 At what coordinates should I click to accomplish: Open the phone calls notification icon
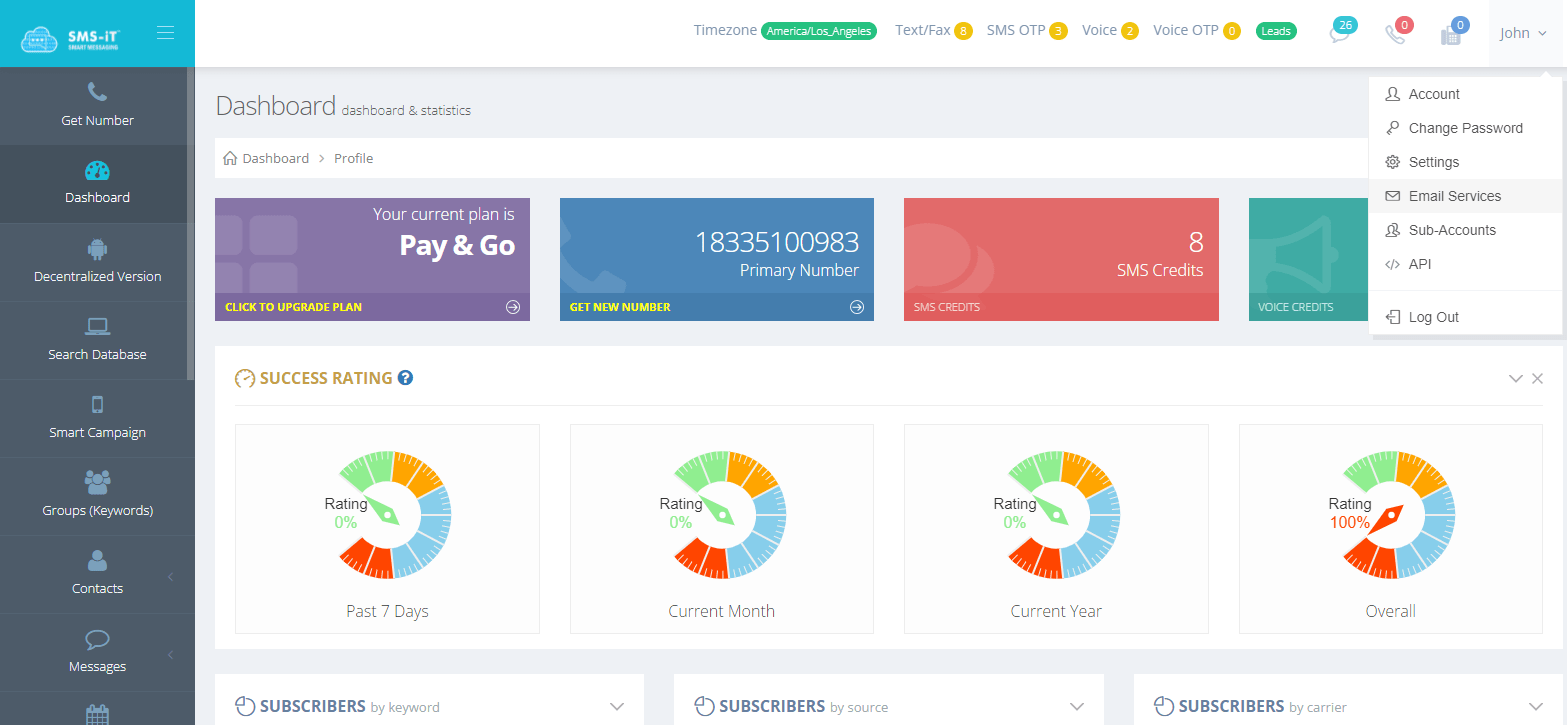(x=1396, y=33)
